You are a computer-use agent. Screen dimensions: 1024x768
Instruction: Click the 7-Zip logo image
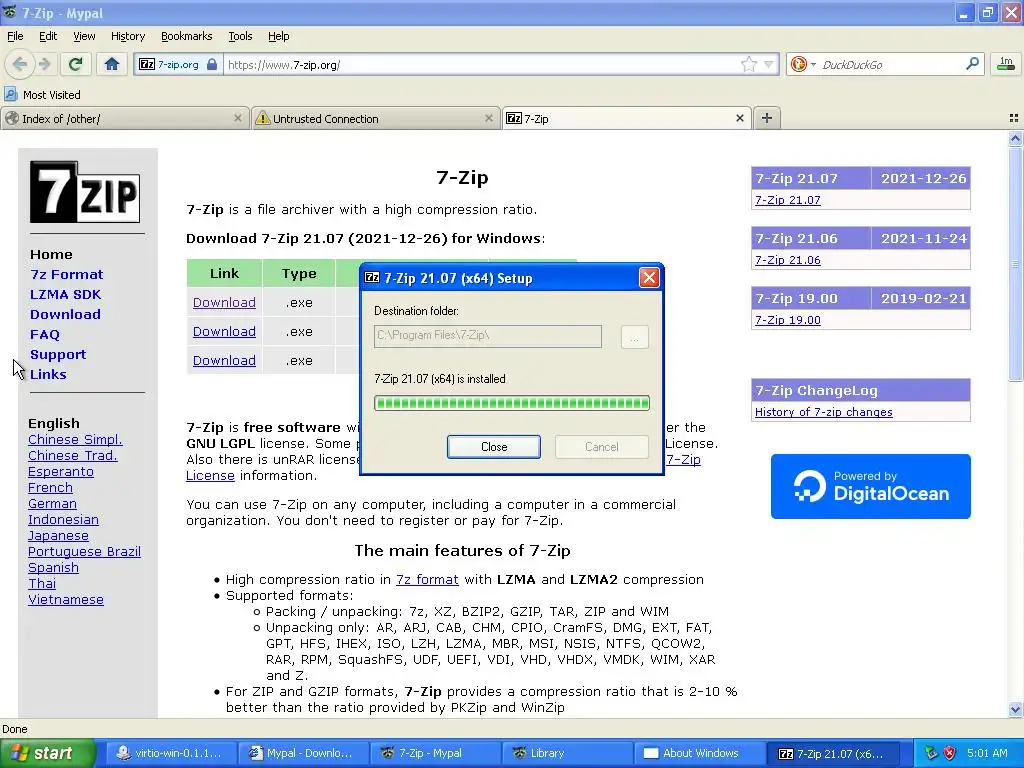(x=85, y=192)
